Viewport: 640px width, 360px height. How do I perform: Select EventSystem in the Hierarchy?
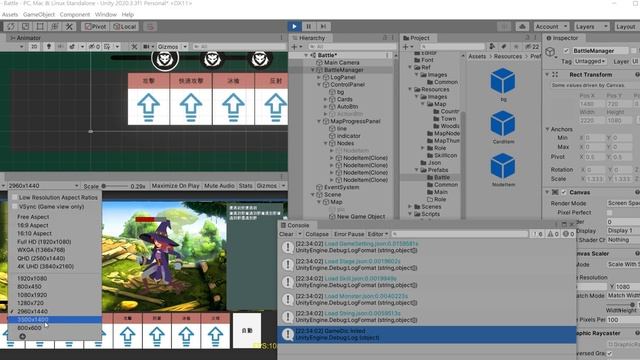click(x=341, y=187)
